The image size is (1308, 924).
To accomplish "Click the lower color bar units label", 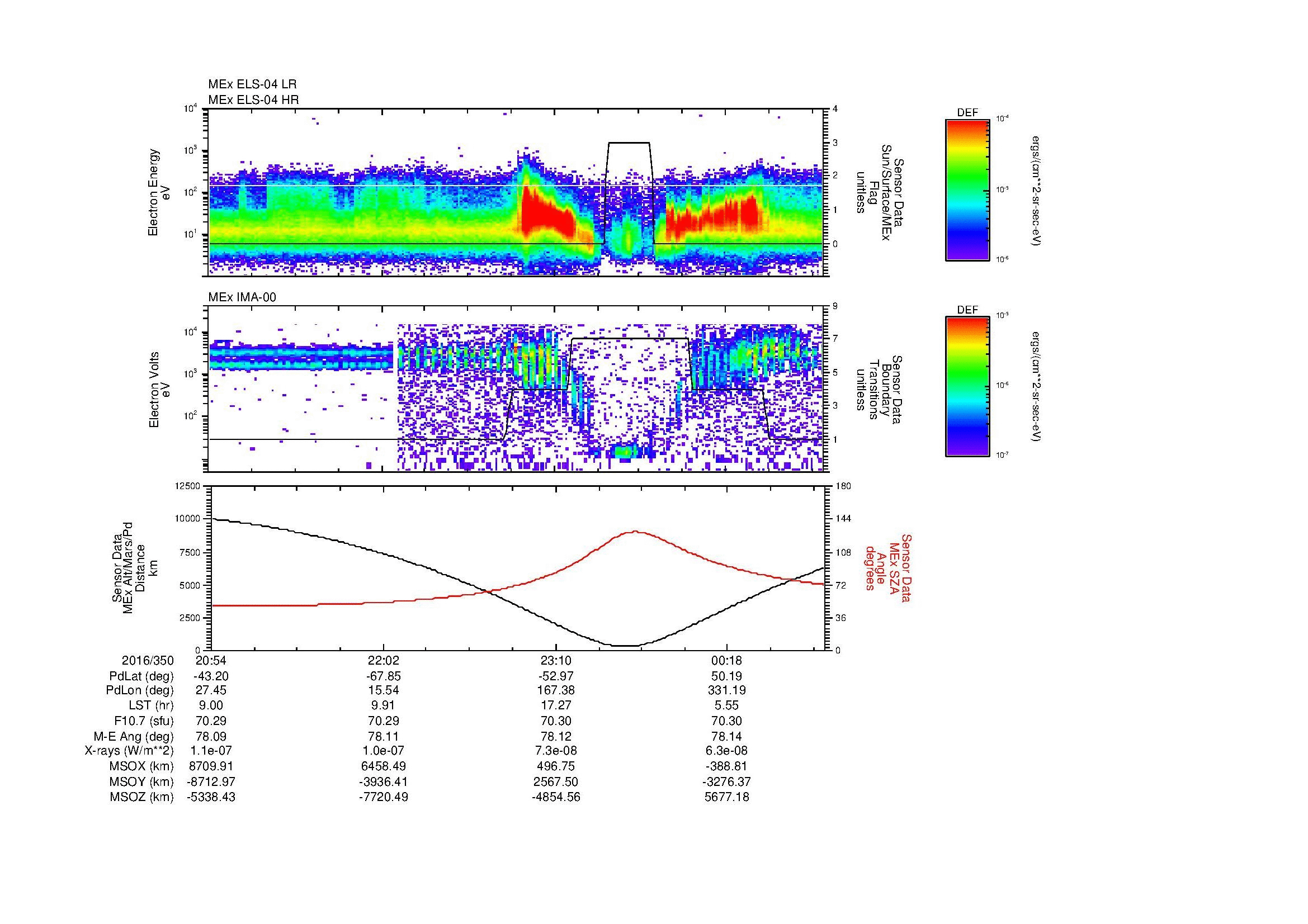I will click(1036, 387).
